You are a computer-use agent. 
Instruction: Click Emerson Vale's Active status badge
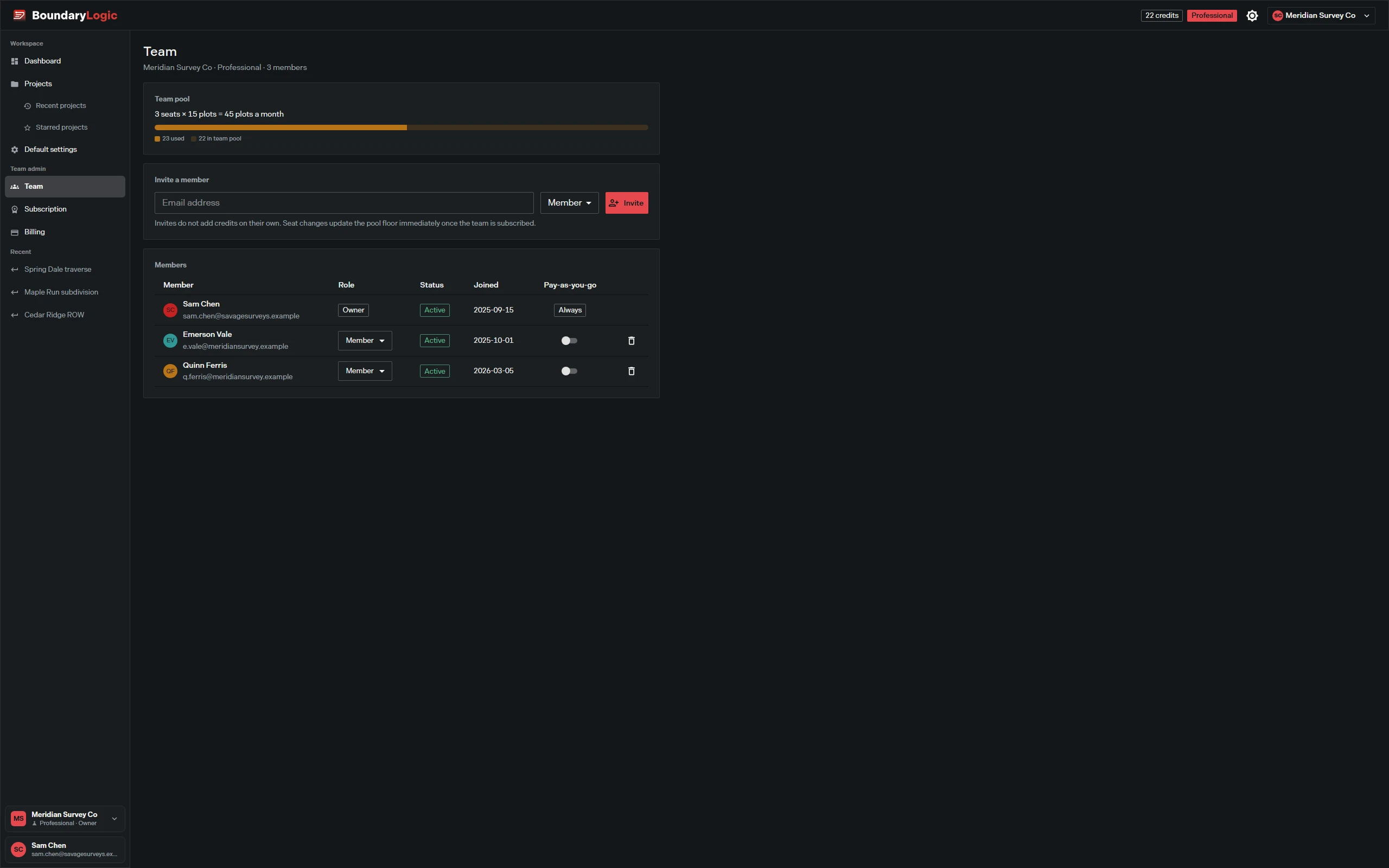pos(435,341)
